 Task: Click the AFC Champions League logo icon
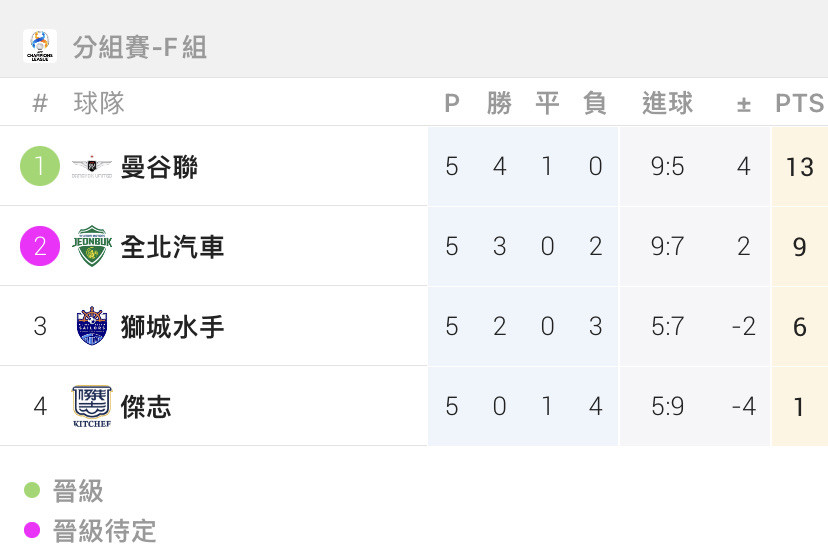pos(40,46)
